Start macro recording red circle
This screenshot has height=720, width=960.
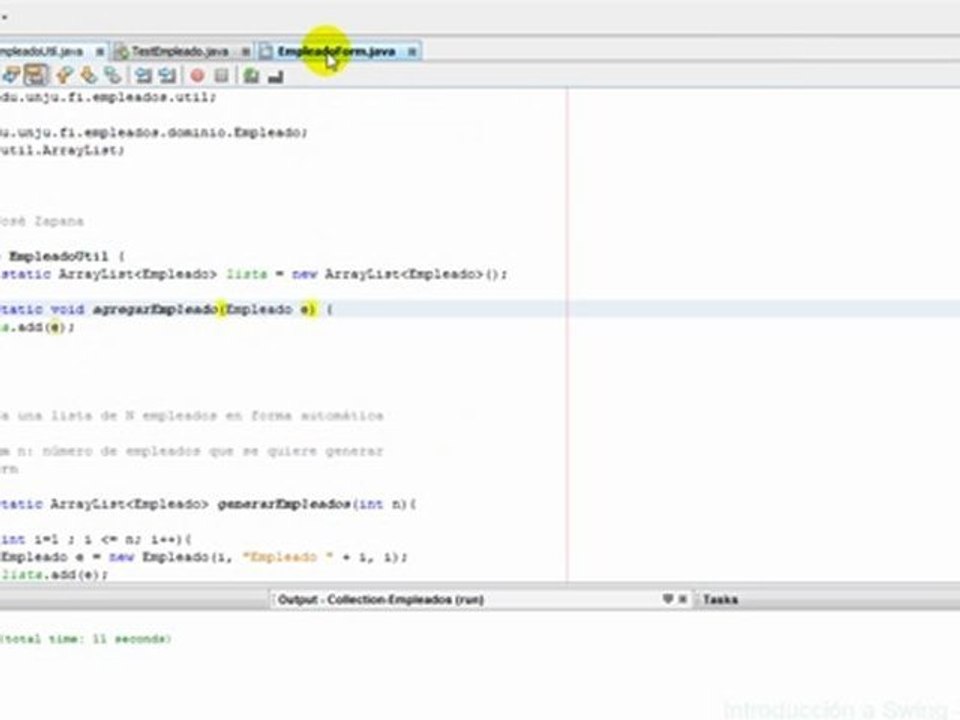197,75
